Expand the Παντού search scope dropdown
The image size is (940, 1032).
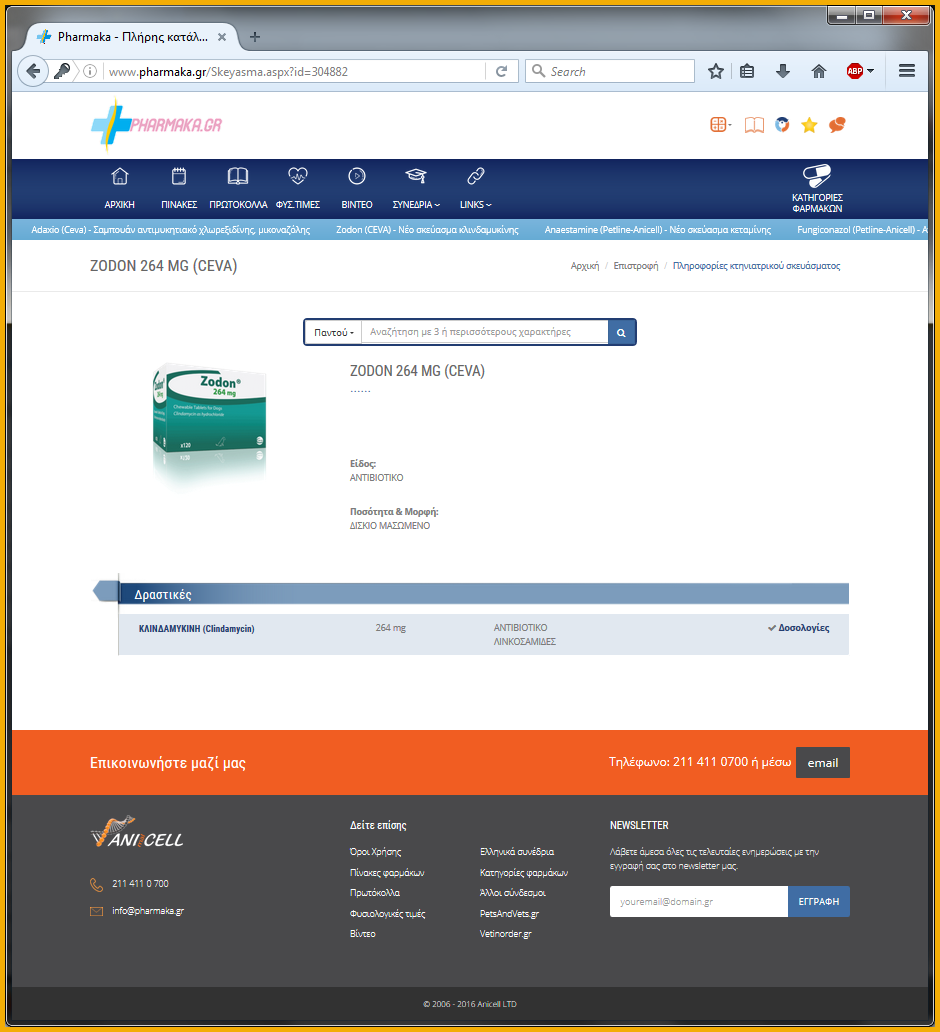(333, 332)
